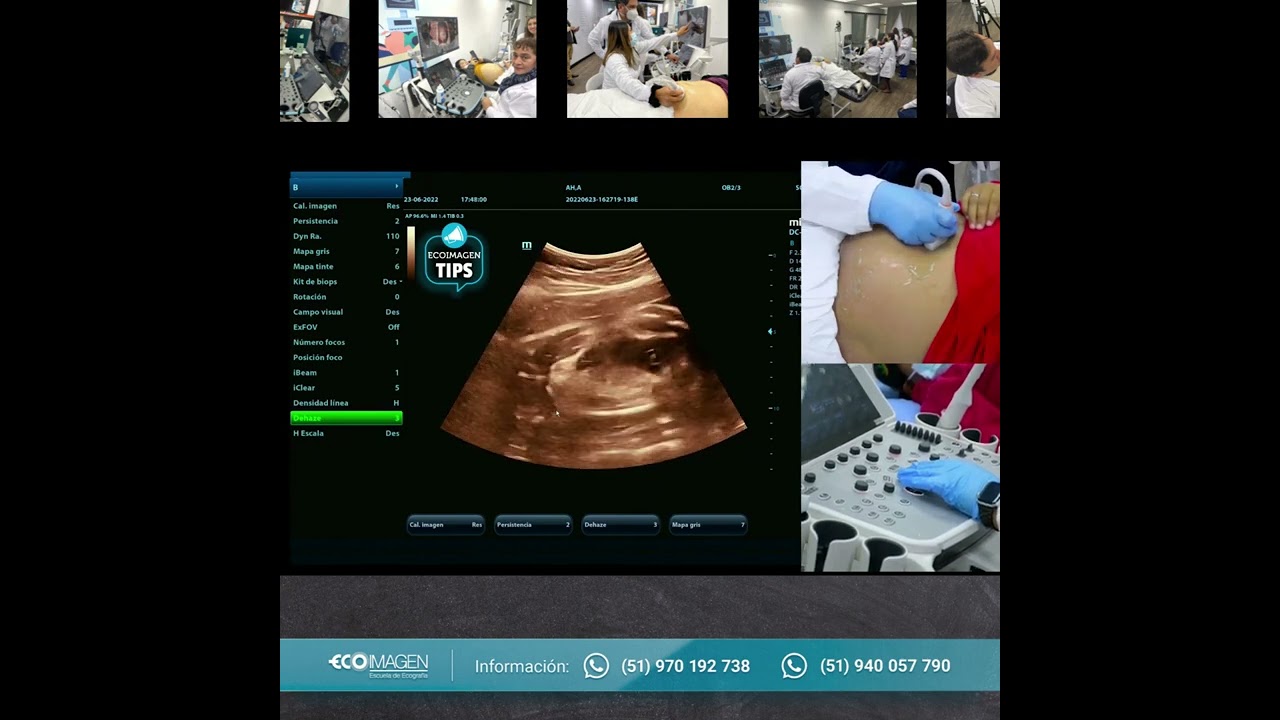Click the AP 96.6% MI 1.4 TIB 0.3 readout
Screen dimensions: 1280x720
point(434,216)
